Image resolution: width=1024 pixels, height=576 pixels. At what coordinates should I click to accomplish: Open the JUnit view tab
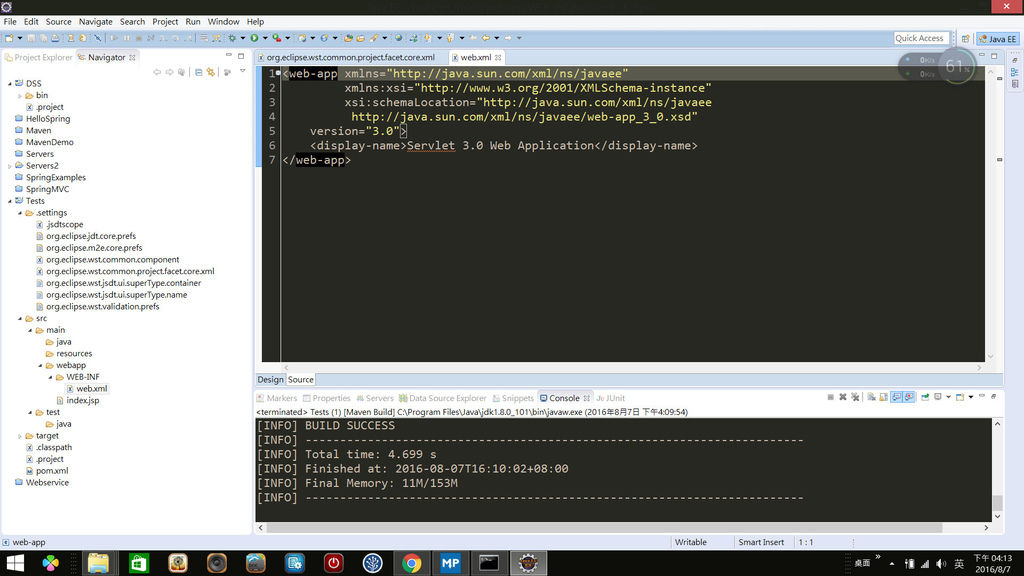[x=611, y=398]
